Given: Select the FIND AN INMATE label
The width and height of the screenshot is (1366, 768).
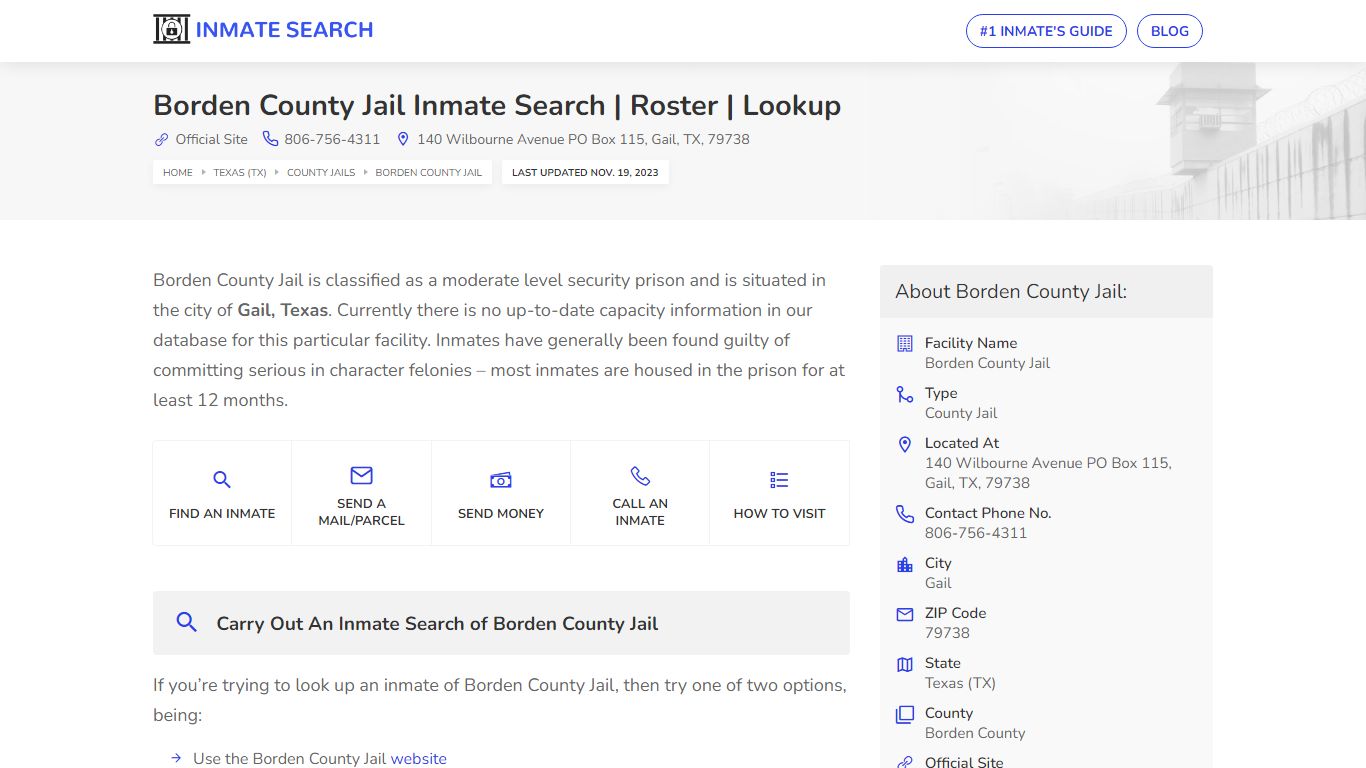Looking at the screenshot, I should [x=222, y=513].
